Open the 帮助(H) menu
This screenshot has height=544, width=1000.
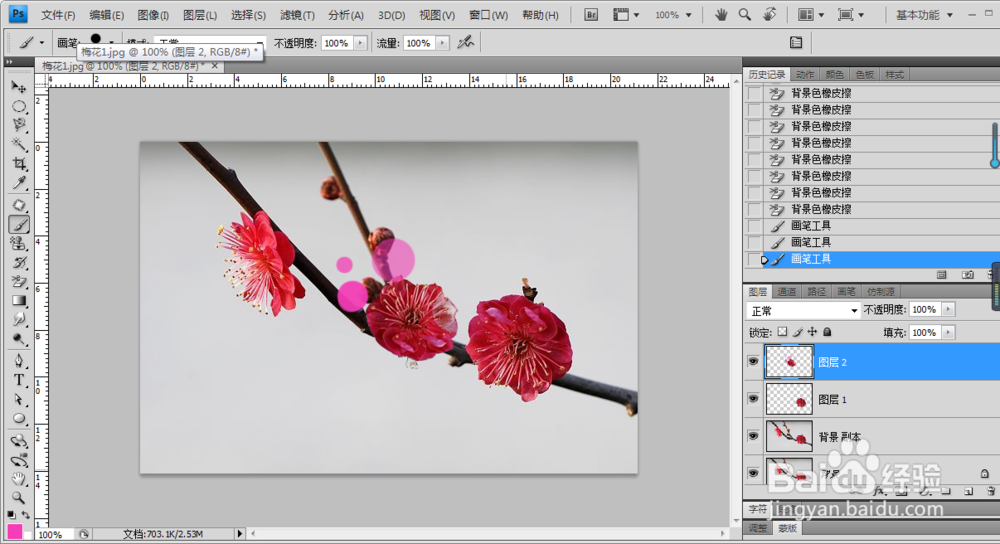coord(540,15)
